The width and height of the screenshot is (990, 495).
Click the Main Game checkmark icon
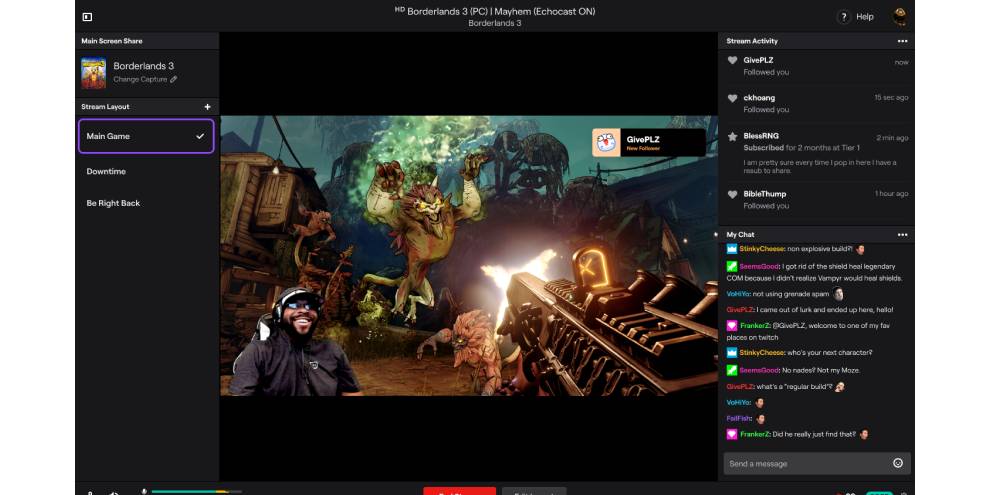point(200,136)
